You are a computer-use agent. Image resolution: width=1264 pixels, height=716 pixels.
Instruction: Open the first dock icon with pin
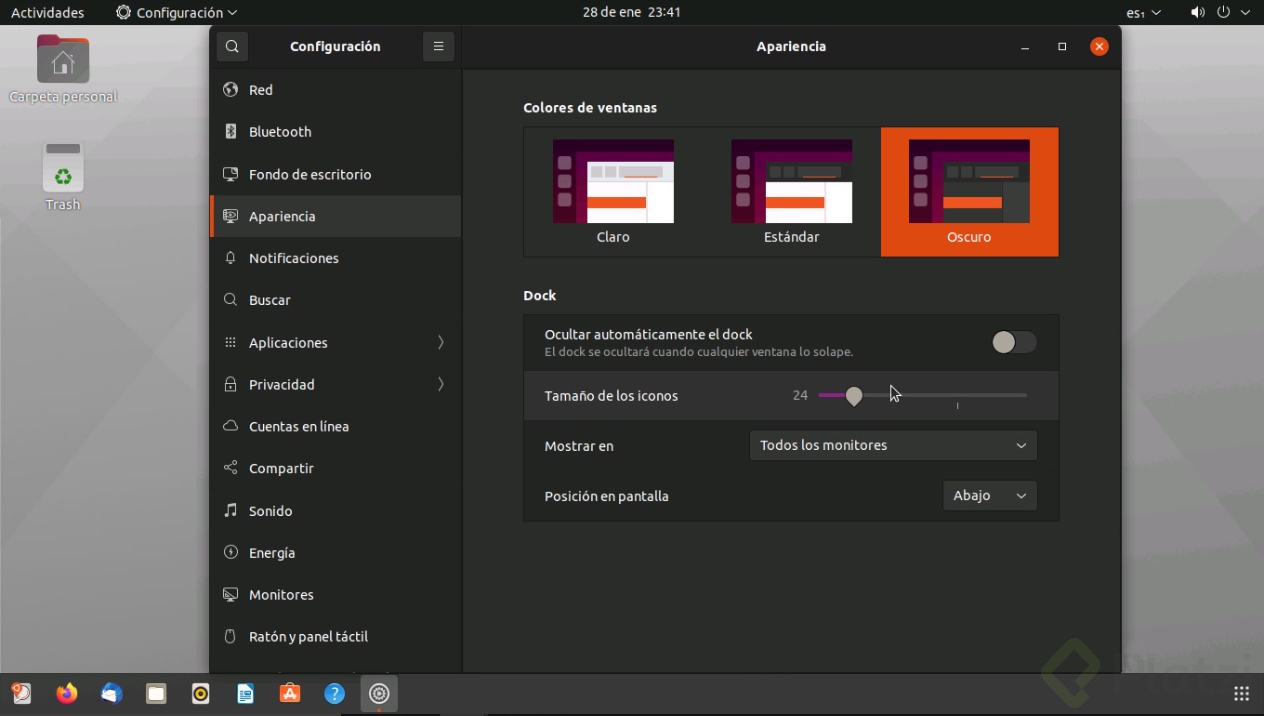click(x=22, y=694)
